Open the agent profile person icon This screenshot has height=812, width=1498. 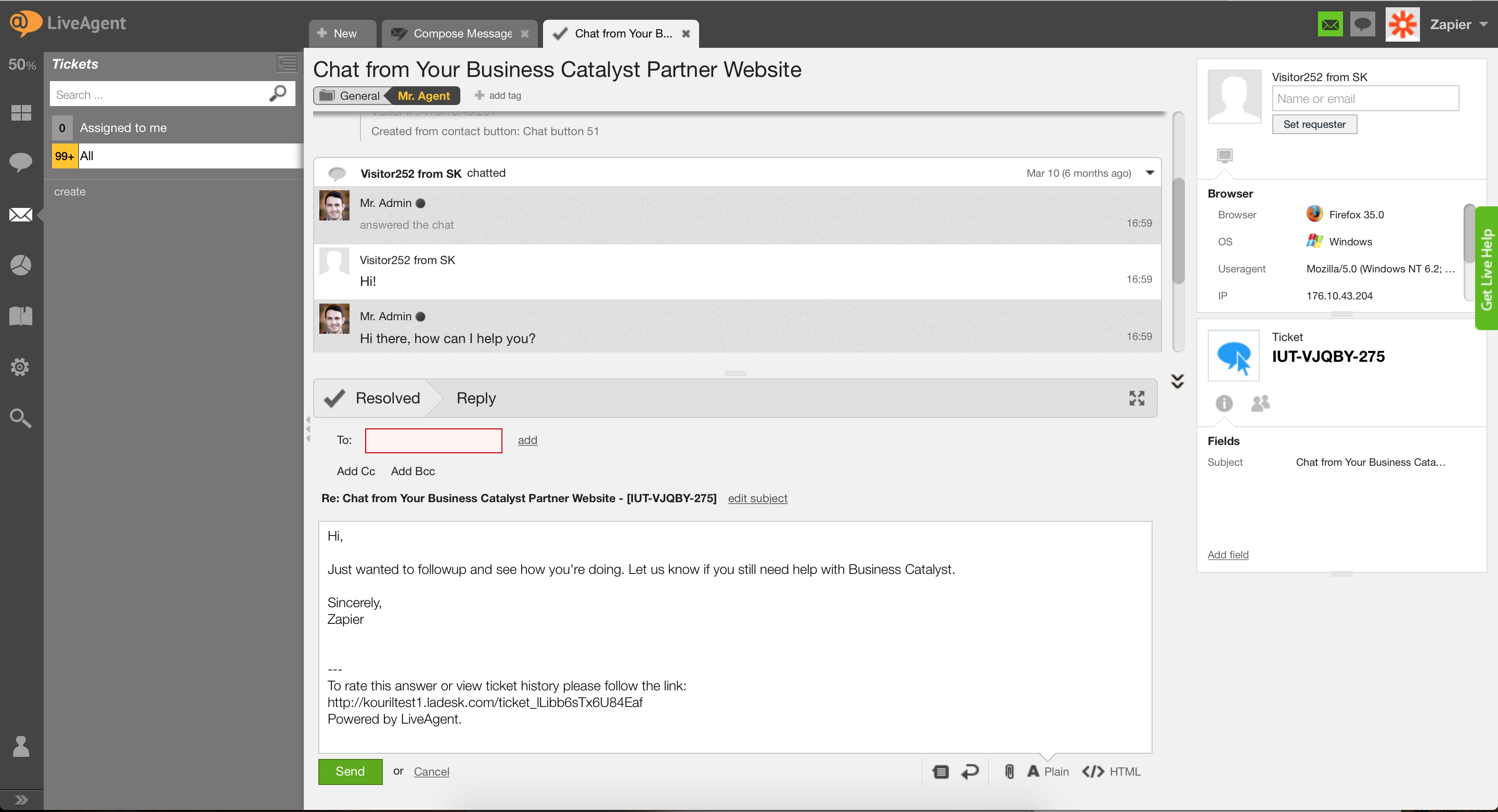point(21,746)
